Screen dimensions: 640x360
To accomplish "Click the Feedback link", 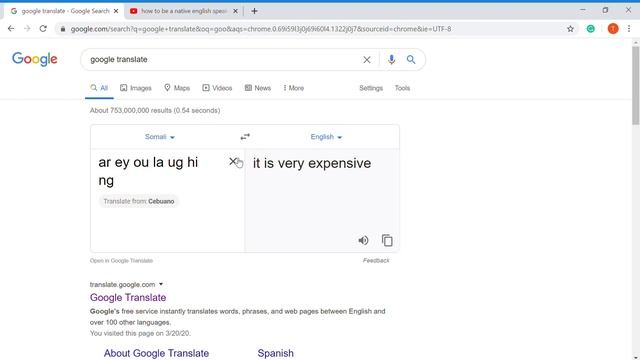I will (x=376, y=260).
